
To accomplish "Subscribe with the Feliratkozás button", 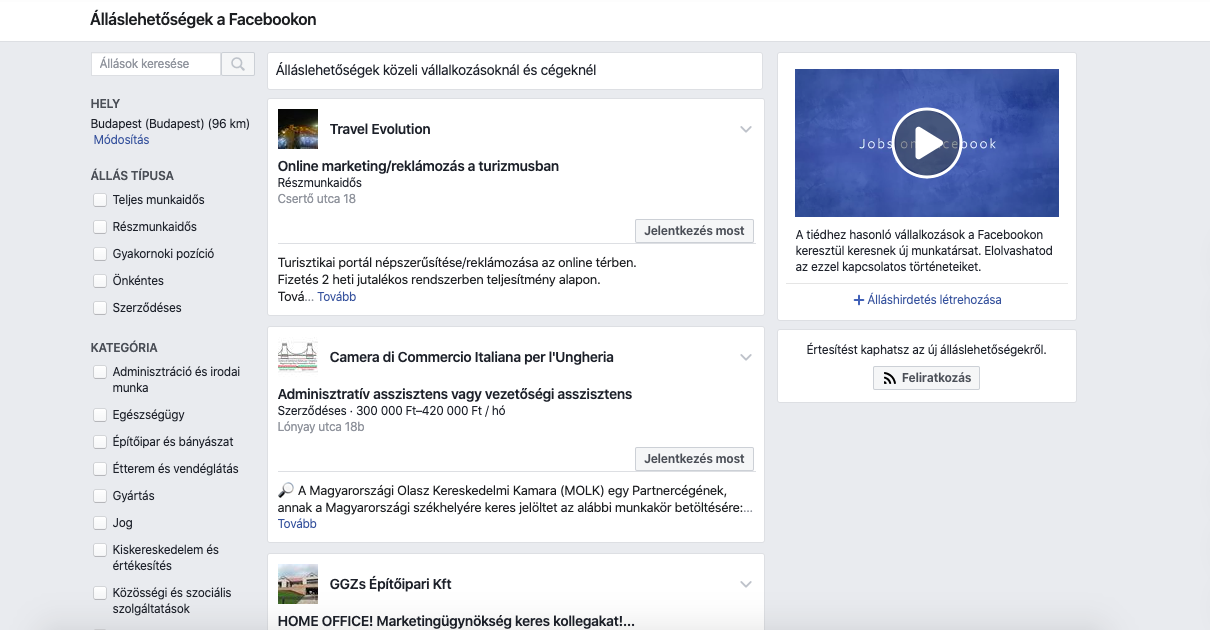I will (x=926, y=379).
